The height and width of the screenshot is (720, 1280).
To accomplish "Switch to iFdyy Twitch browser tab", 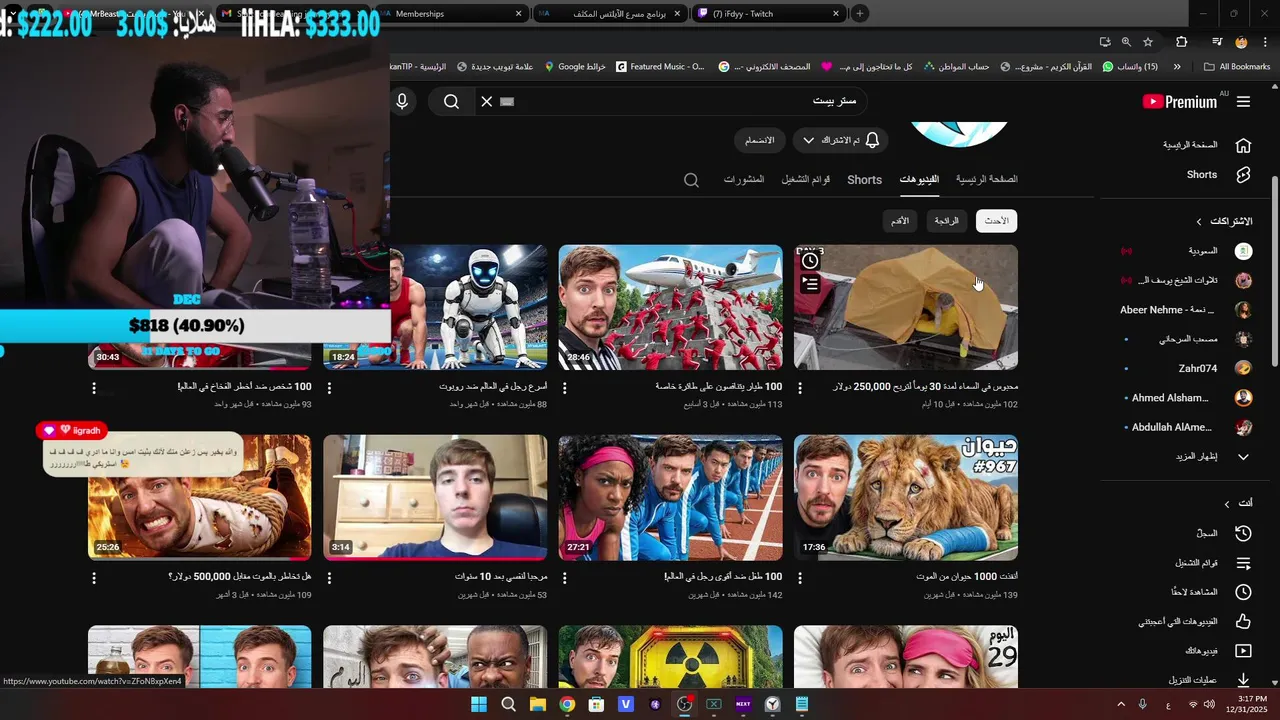I will click(x=768, y=13).
